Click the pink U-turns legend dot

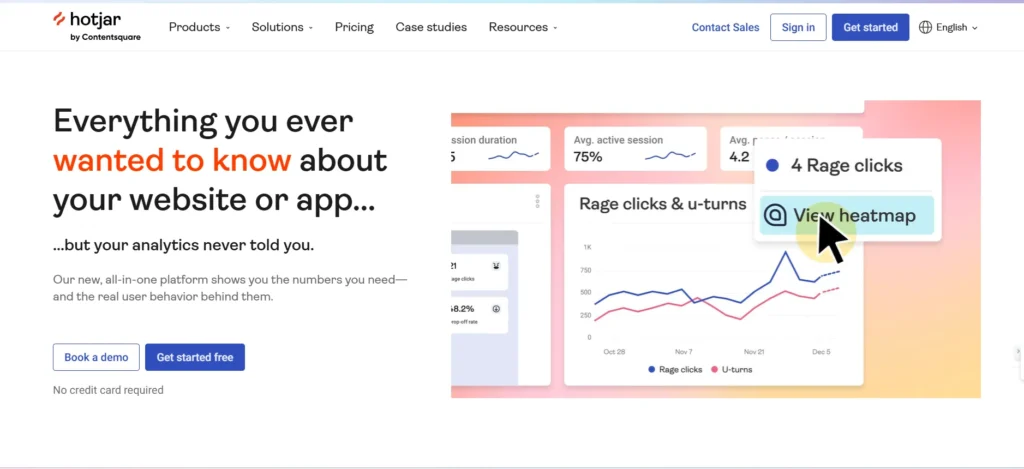click(x=714, y=370)
